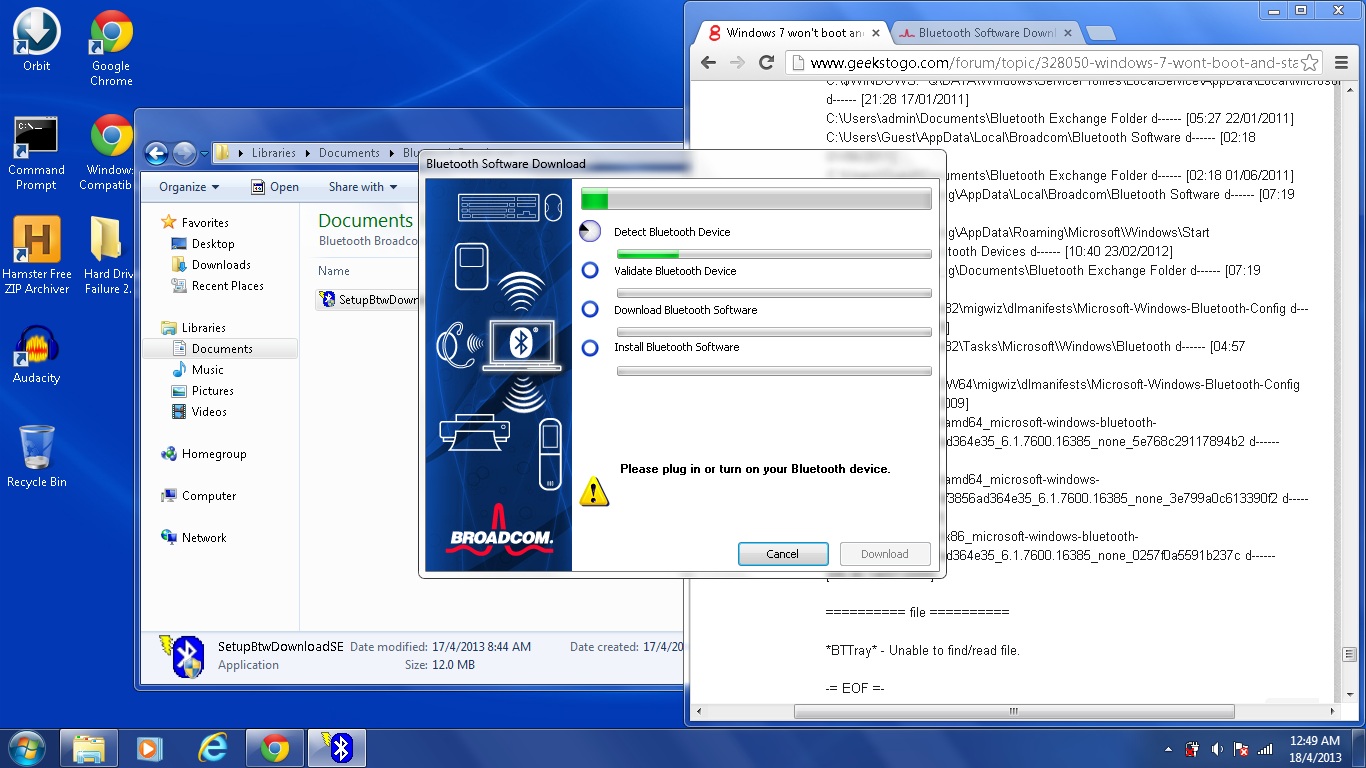The width and height of the screenshot is (1366, 768).
Task: Switch to Chrome on the taskbar
Action: tap(274, 748)
